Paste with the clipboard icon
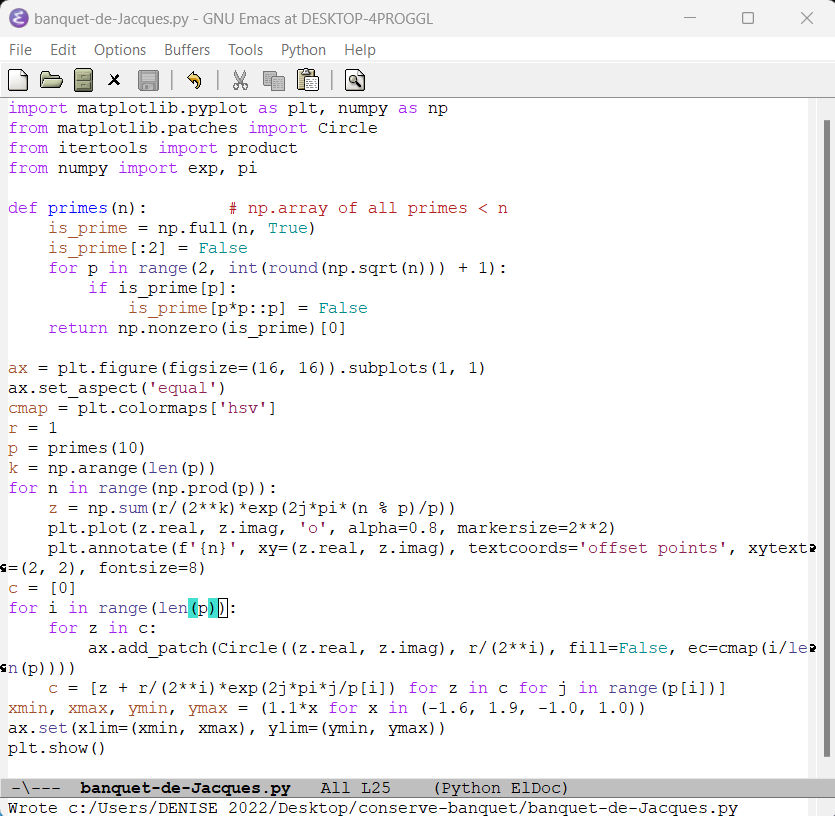Viewport: 835px width, 816px height. (307, 80)
